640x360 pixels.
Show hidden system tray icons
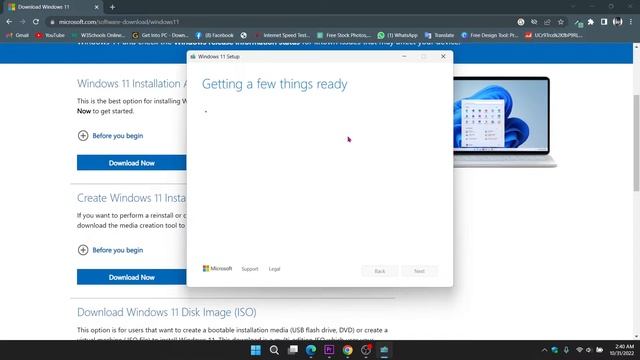[x=544, y=350]
